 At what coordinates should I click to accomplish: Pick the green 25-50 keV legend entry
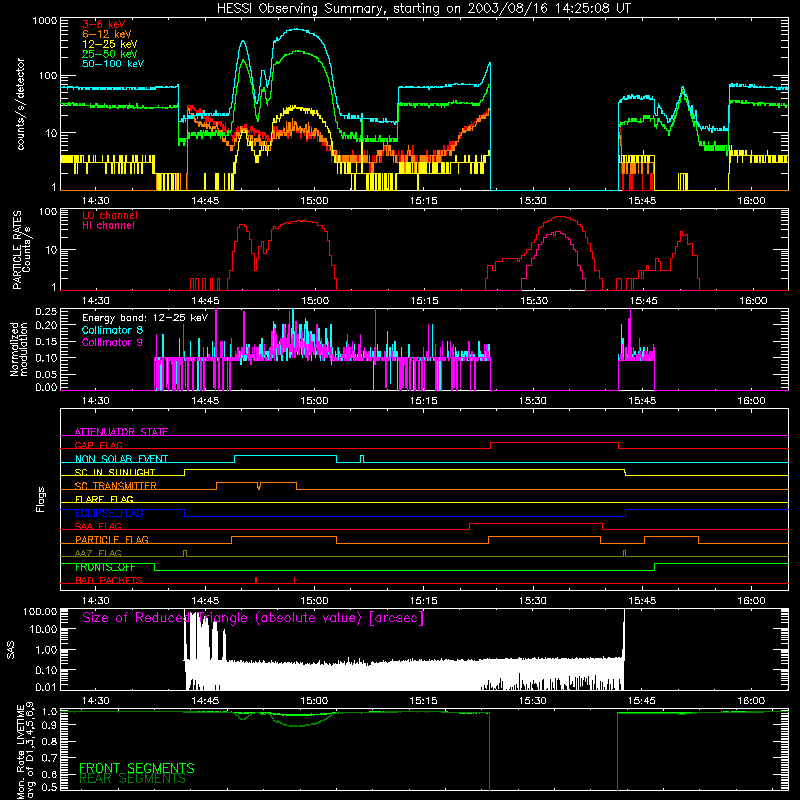[x=109, y=54]
